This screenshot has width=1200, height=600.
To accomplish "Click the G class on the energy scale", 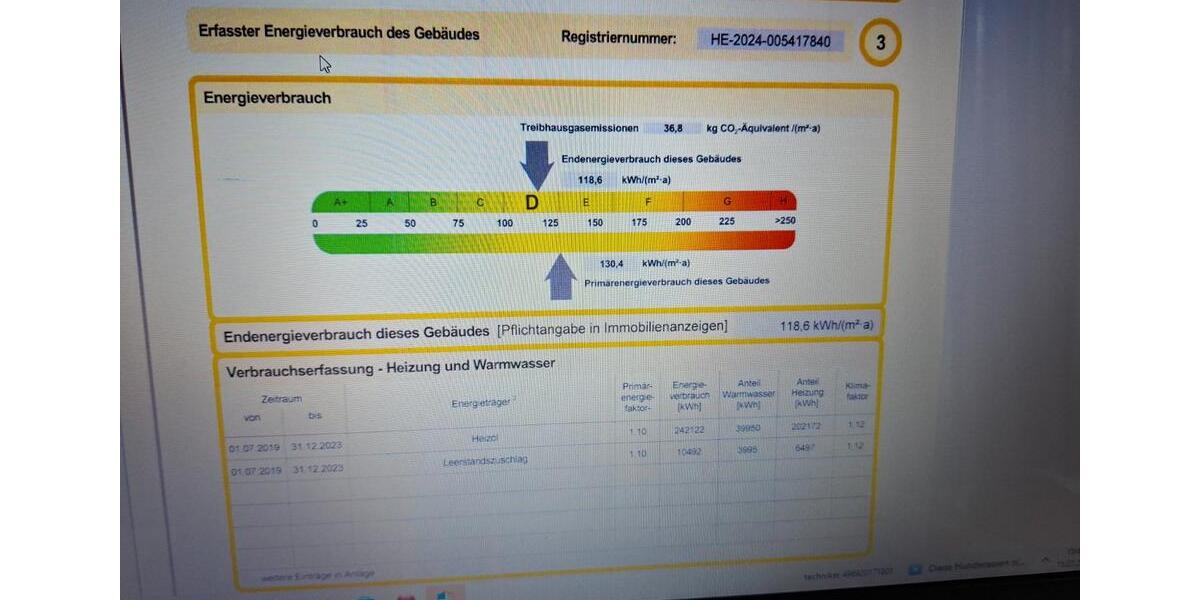I will tap(727, 202).
